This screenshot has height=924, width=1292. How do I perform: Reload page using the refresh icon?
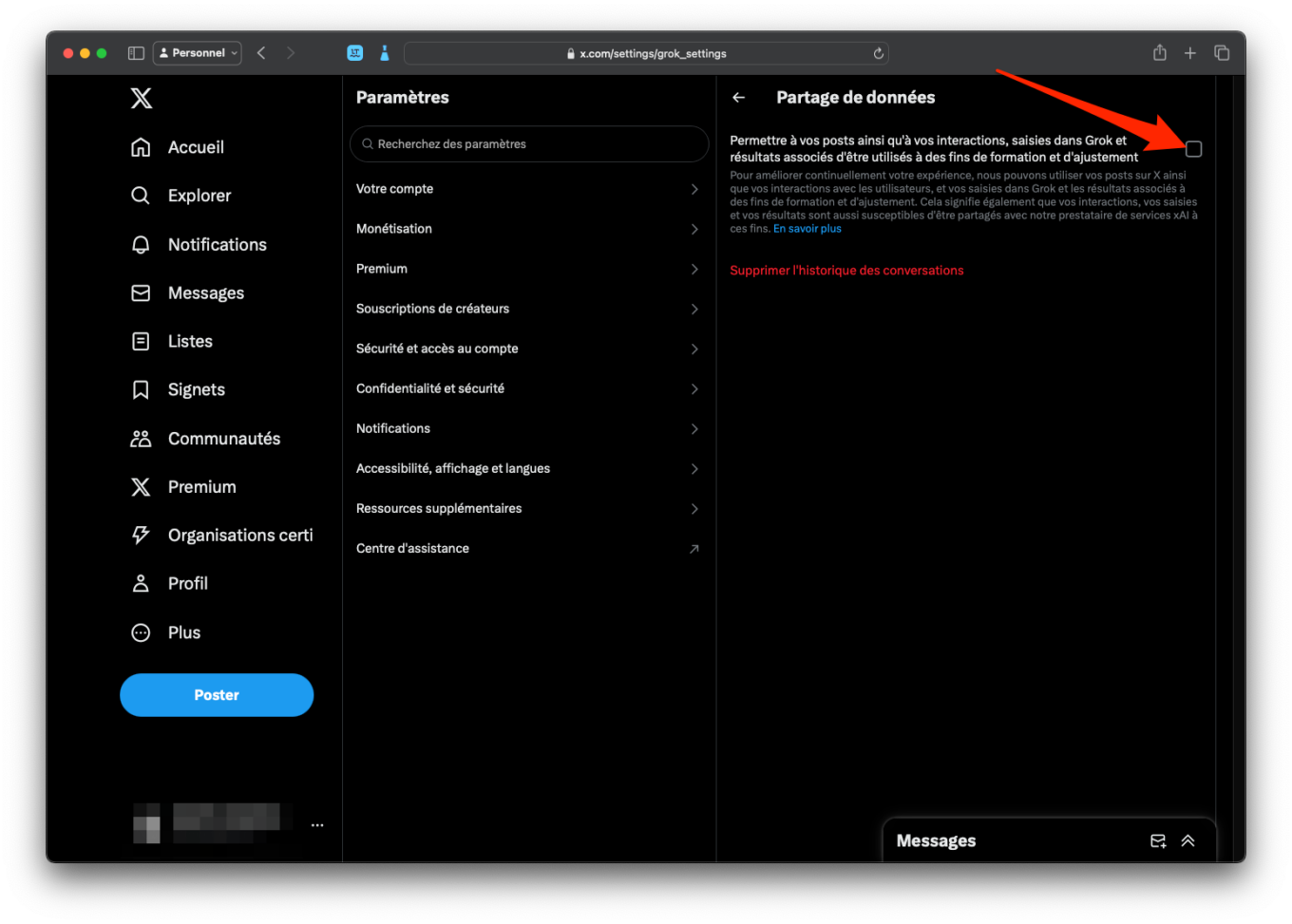click(879, 53)
